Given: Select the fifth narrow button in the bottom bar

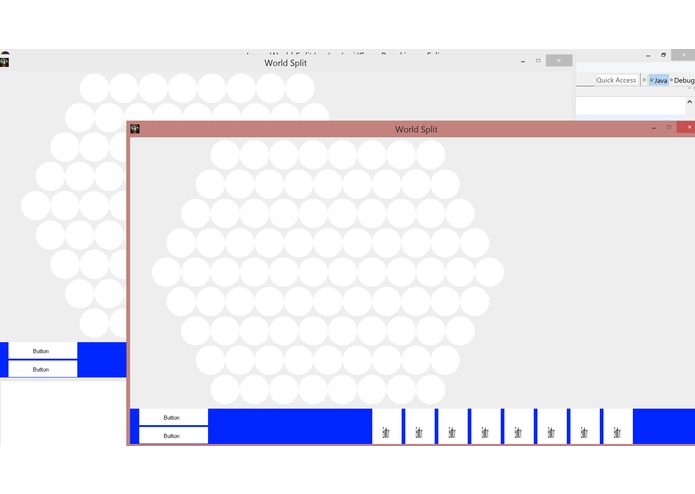Looking at the screenshot, I should [x=519, y=426].
